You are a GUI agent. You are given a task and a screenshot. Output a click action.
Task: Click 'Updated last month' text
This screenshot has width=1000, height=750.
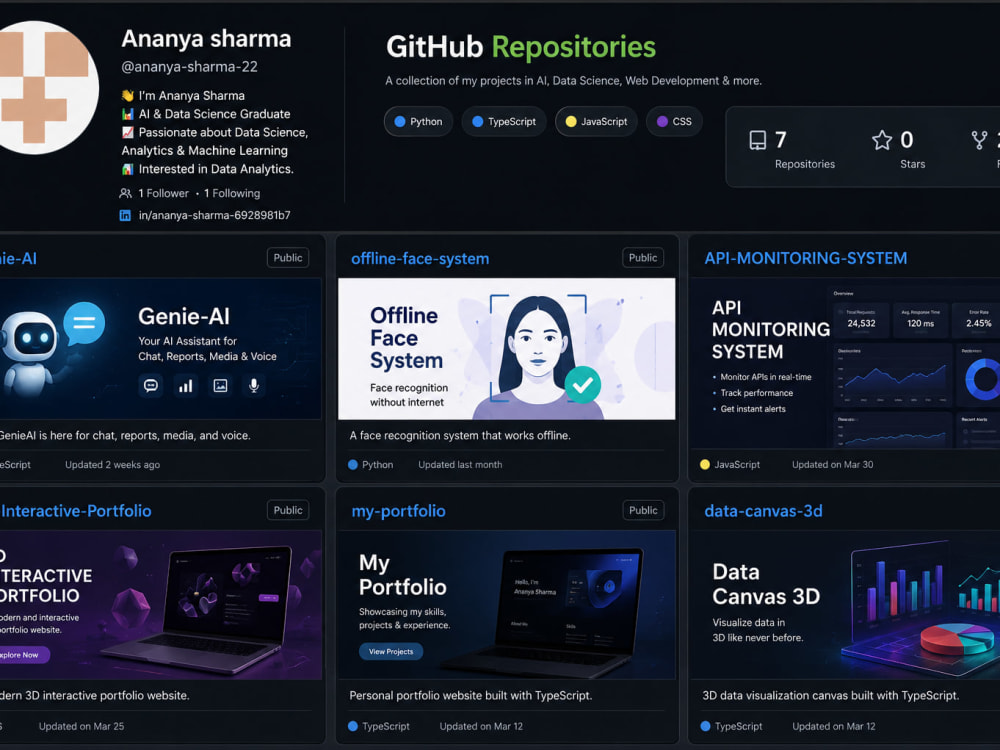[460, 465]
